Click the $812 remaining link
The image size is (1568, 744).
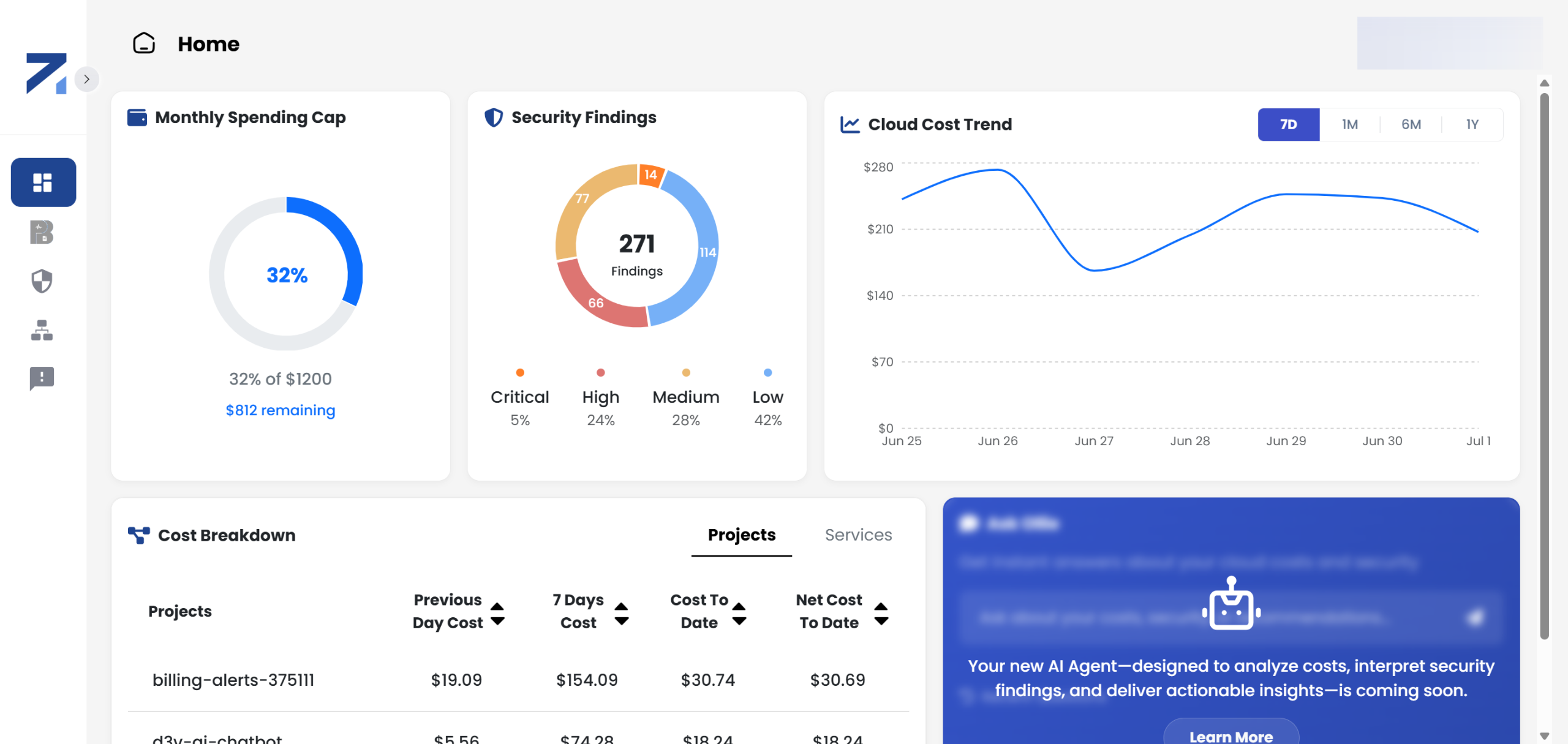[281, 410]
